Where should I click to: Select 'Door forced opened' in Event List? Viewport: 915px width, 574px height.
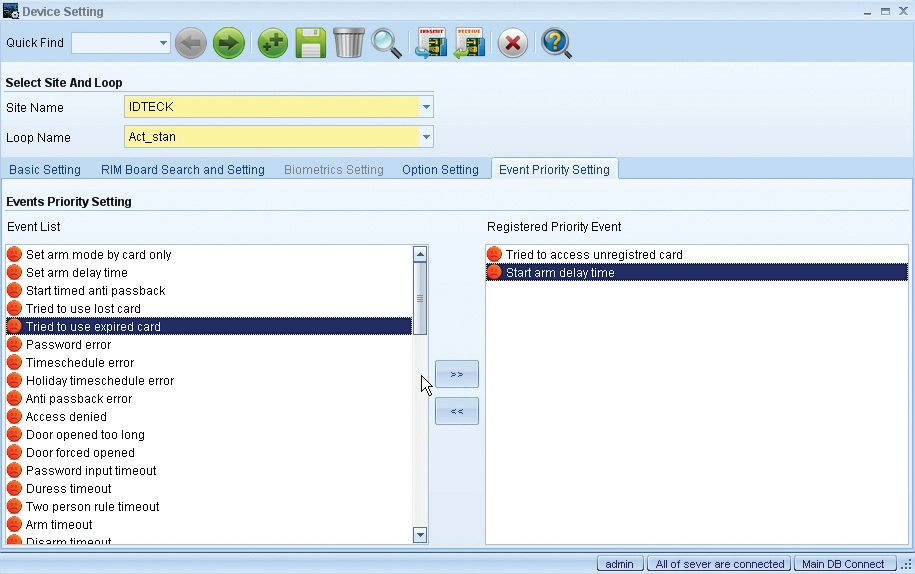pyautogui.click(x=80, y=453)
